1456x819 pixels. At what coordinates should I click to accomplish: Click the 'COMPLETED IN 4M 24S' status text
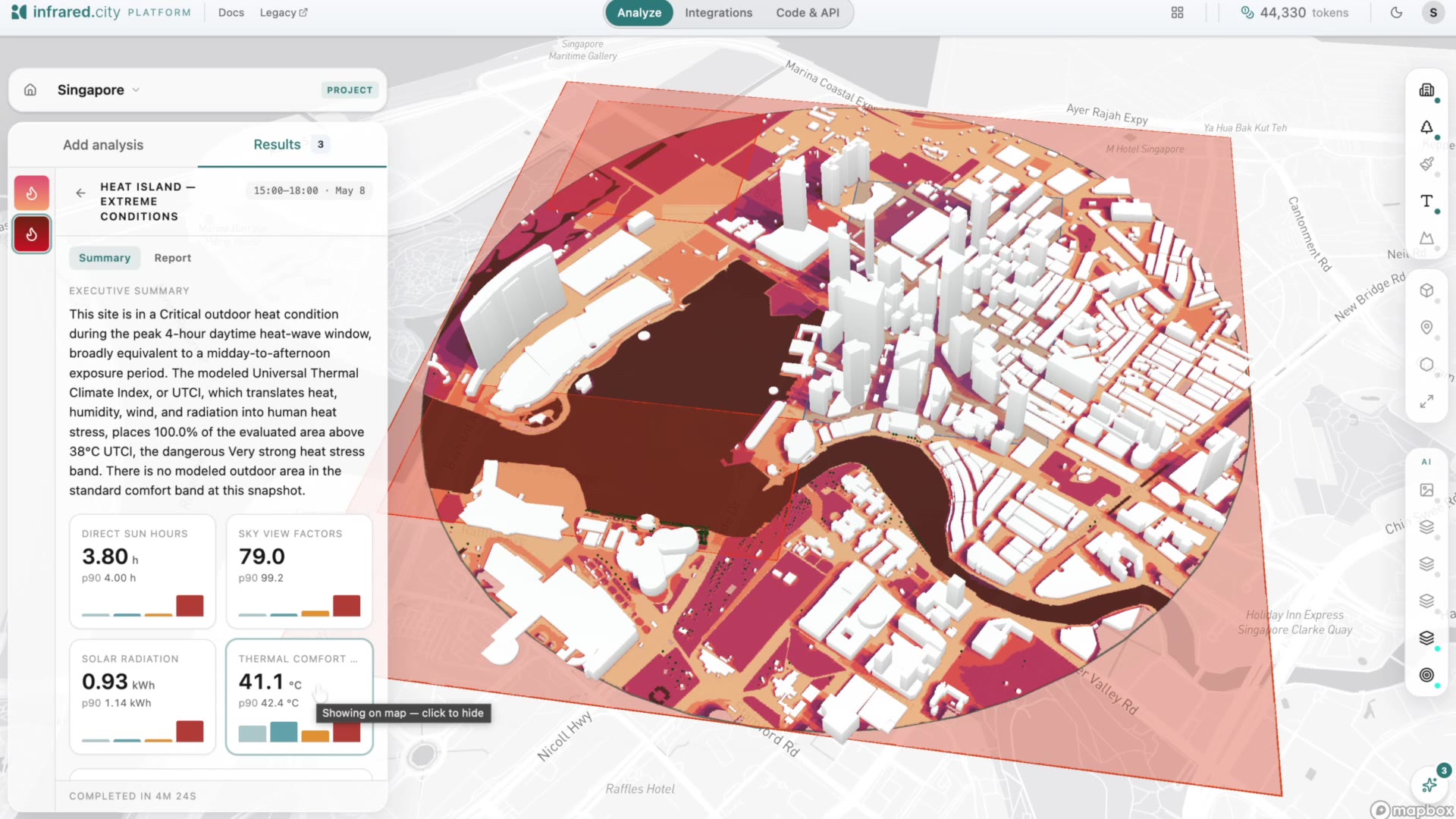pyautogui.click(x=133, y=796)
